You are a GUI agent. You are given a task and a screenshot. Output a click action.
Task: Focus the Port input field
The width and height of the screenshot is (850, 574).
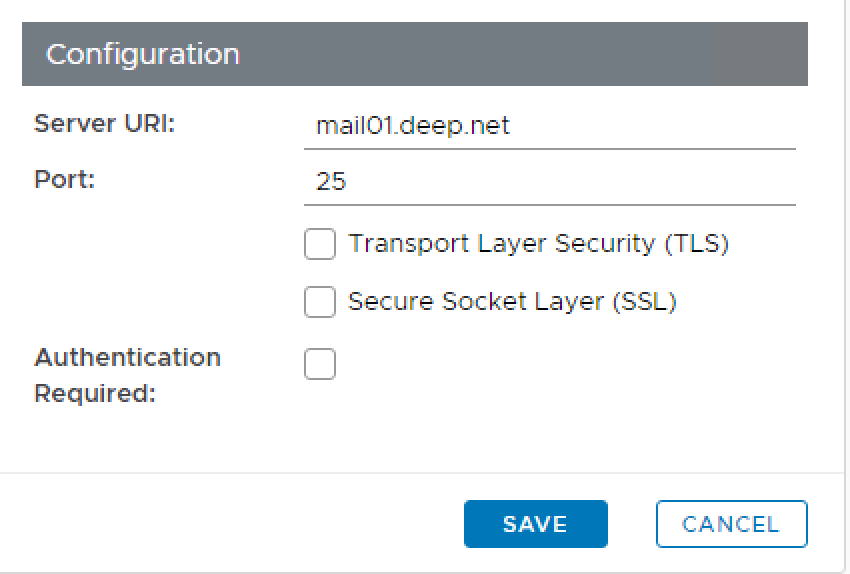click(x=550, y=182)
